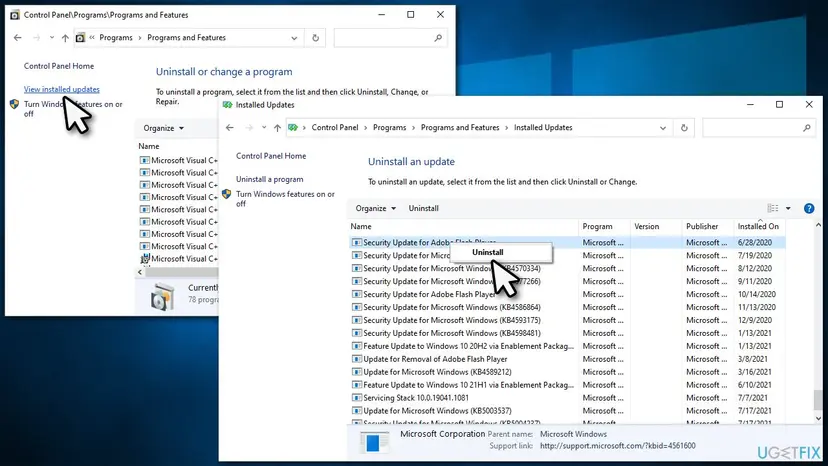Click Microsoft Corporation details pane icon
Viewport: 828px width, 466px height.
374,442
